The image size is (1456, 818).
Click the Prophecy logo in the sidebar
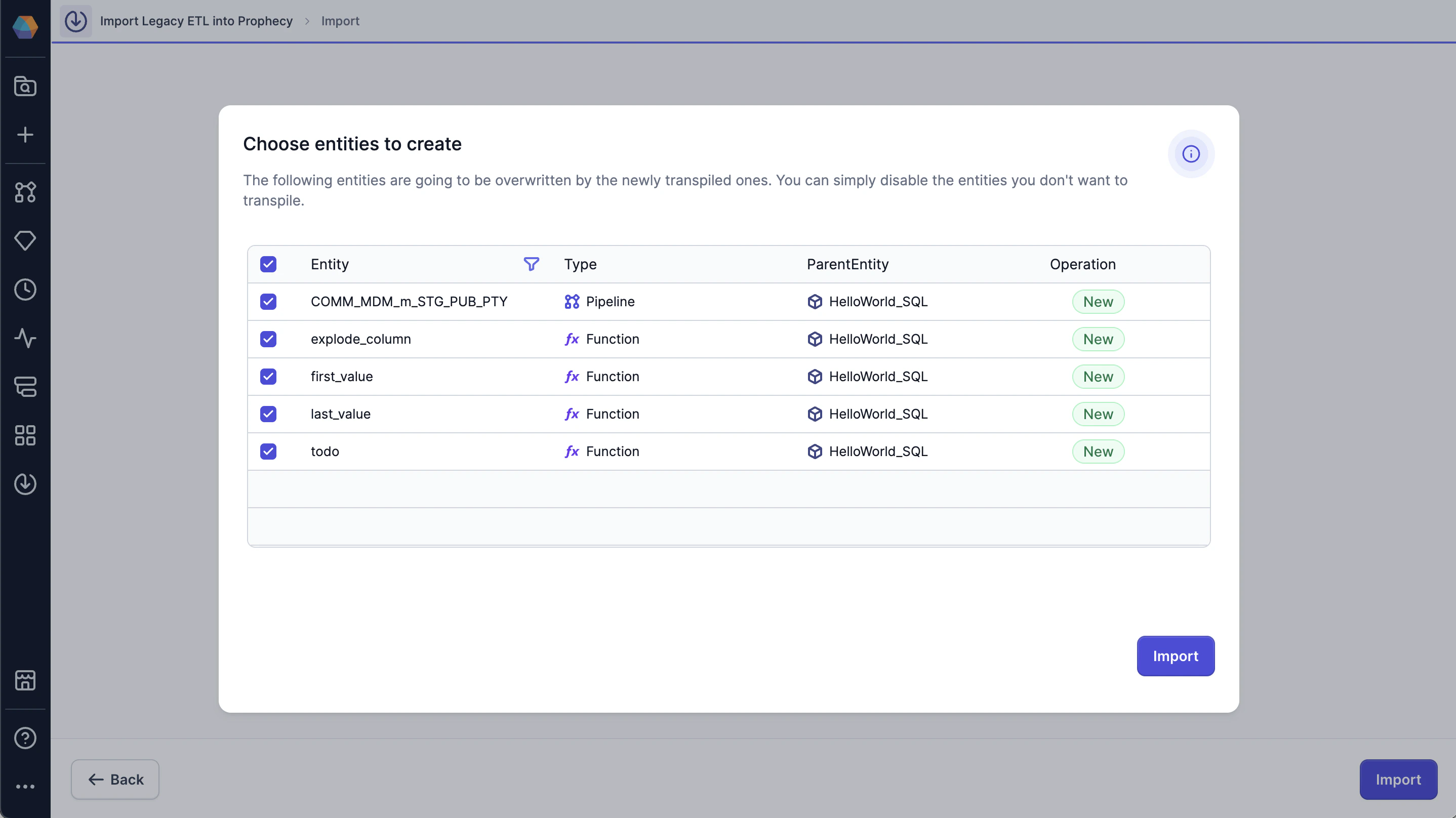point(25,26)
